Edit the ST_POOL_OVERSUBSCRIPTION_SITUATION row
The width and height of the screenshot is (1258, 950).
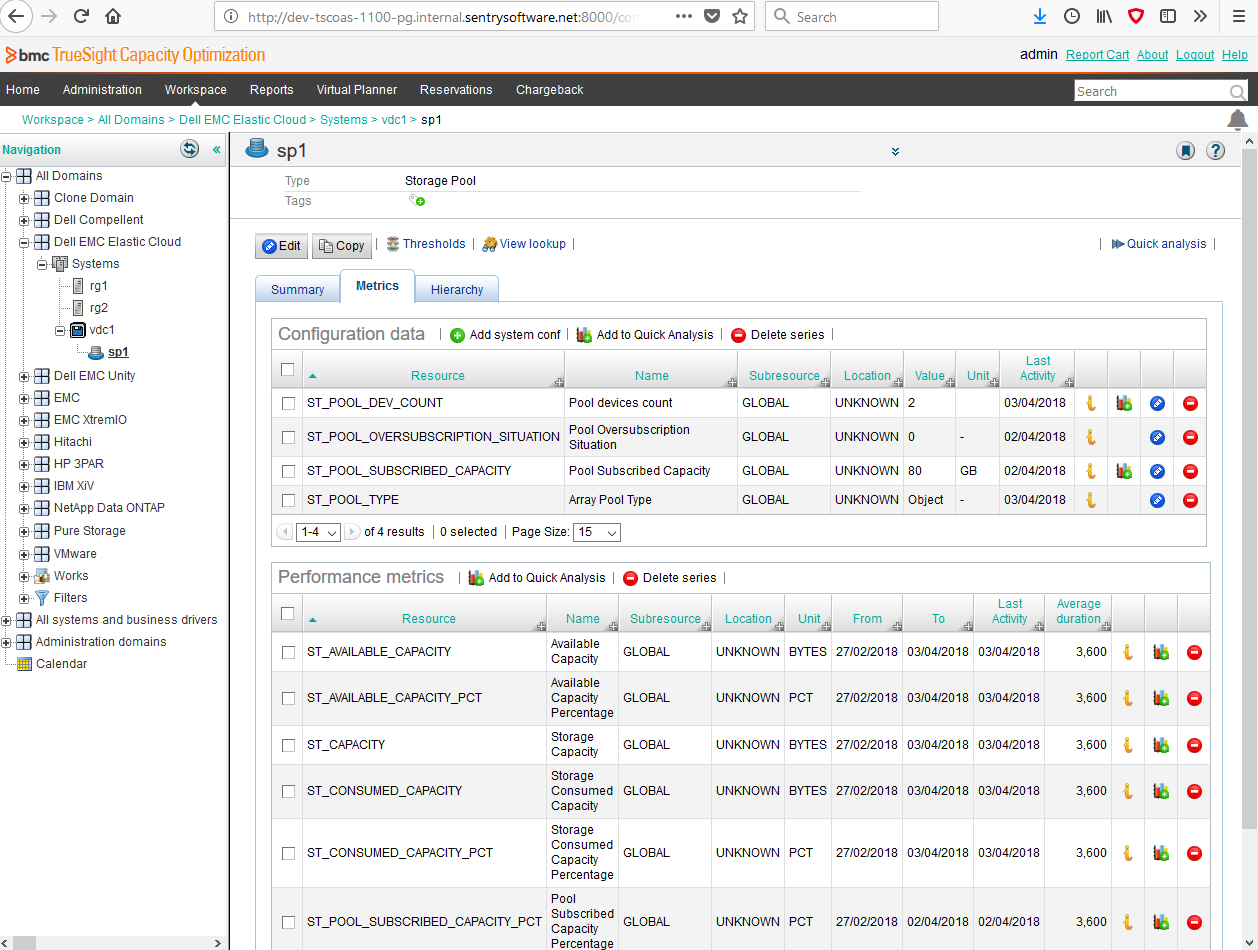click(1157, 437)
